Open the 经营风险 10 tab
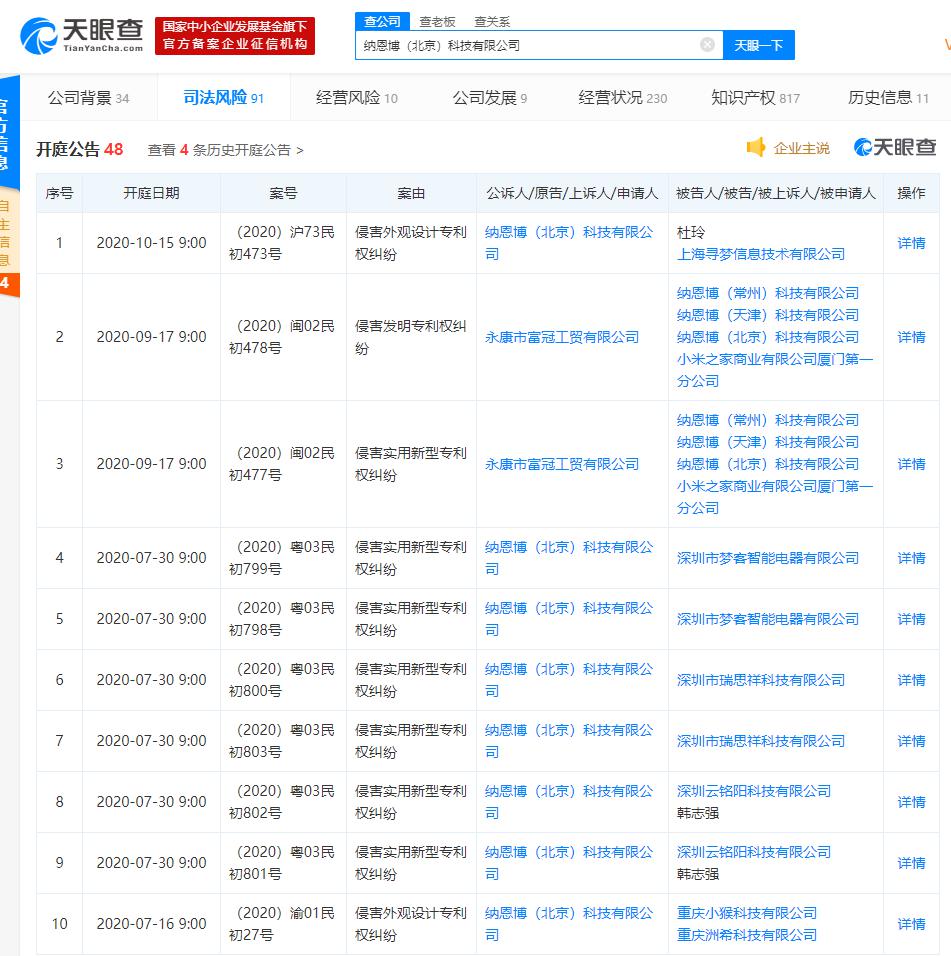 pos(357,98)
